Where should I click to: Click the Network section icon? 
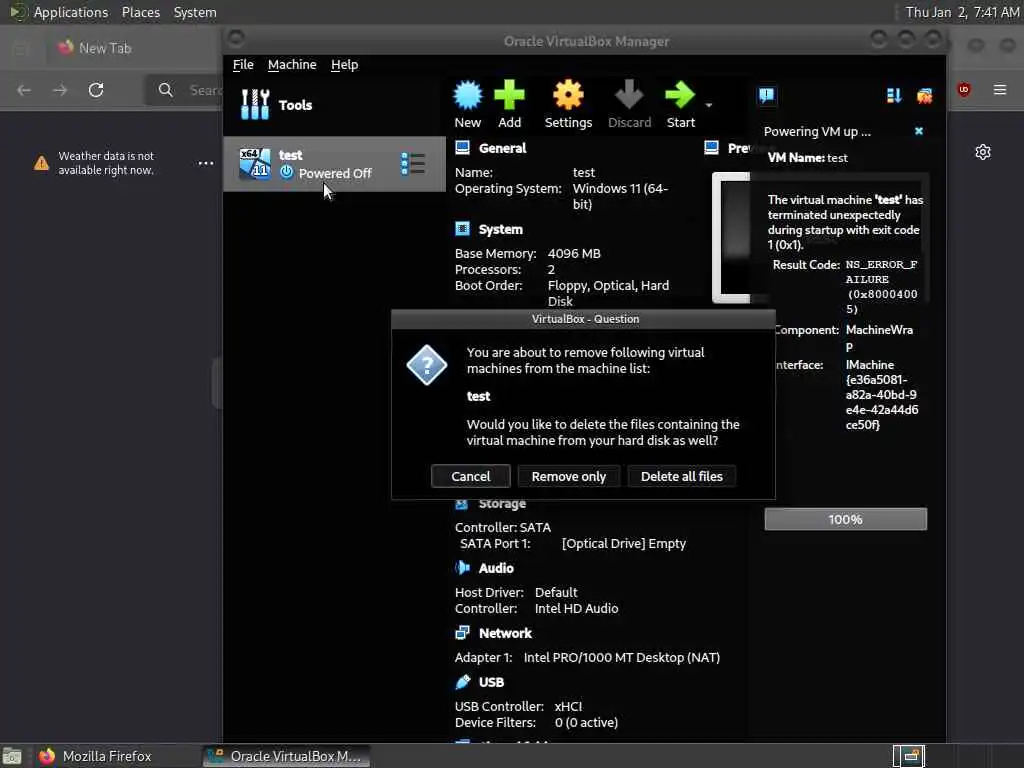tap(462, 632)
